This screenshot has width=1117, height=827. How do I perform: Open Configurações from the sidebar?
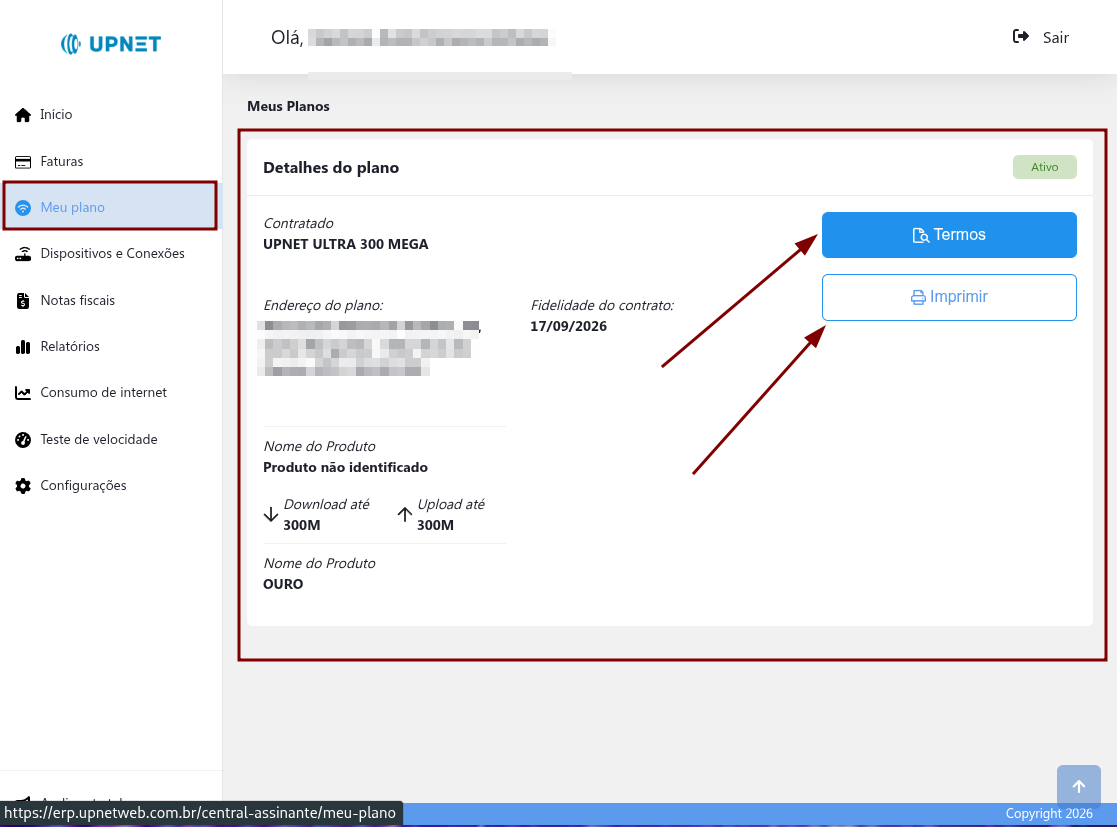tap(83, 486)
